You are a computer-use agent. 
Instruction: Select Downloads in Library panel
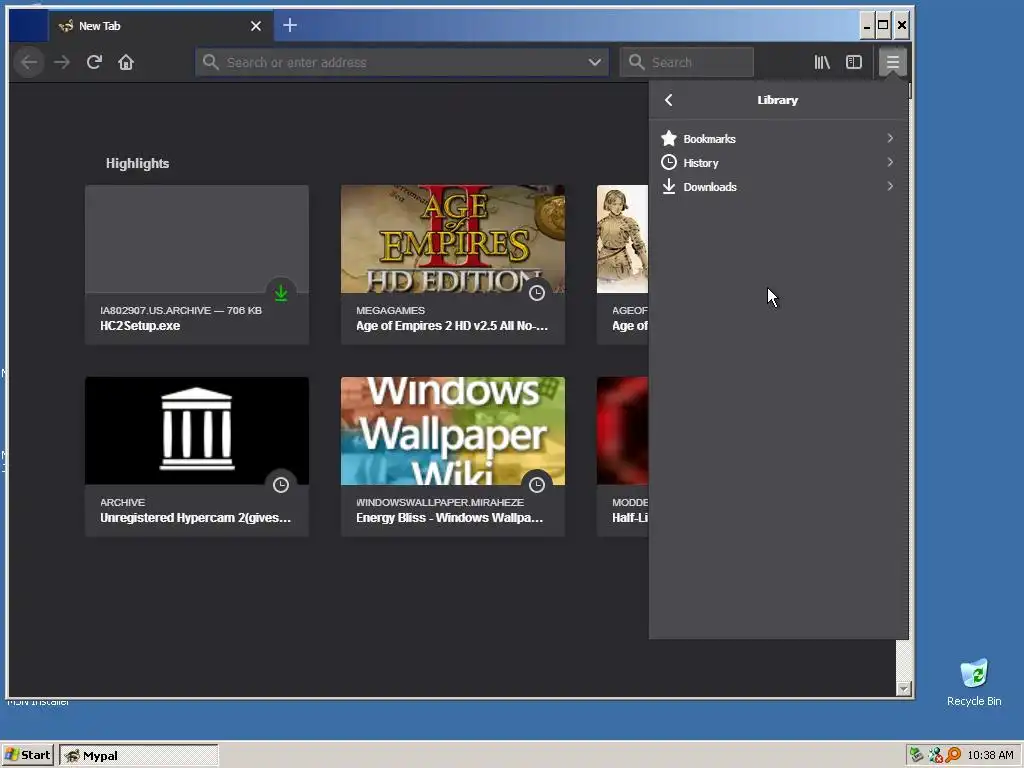pos(778,187)
